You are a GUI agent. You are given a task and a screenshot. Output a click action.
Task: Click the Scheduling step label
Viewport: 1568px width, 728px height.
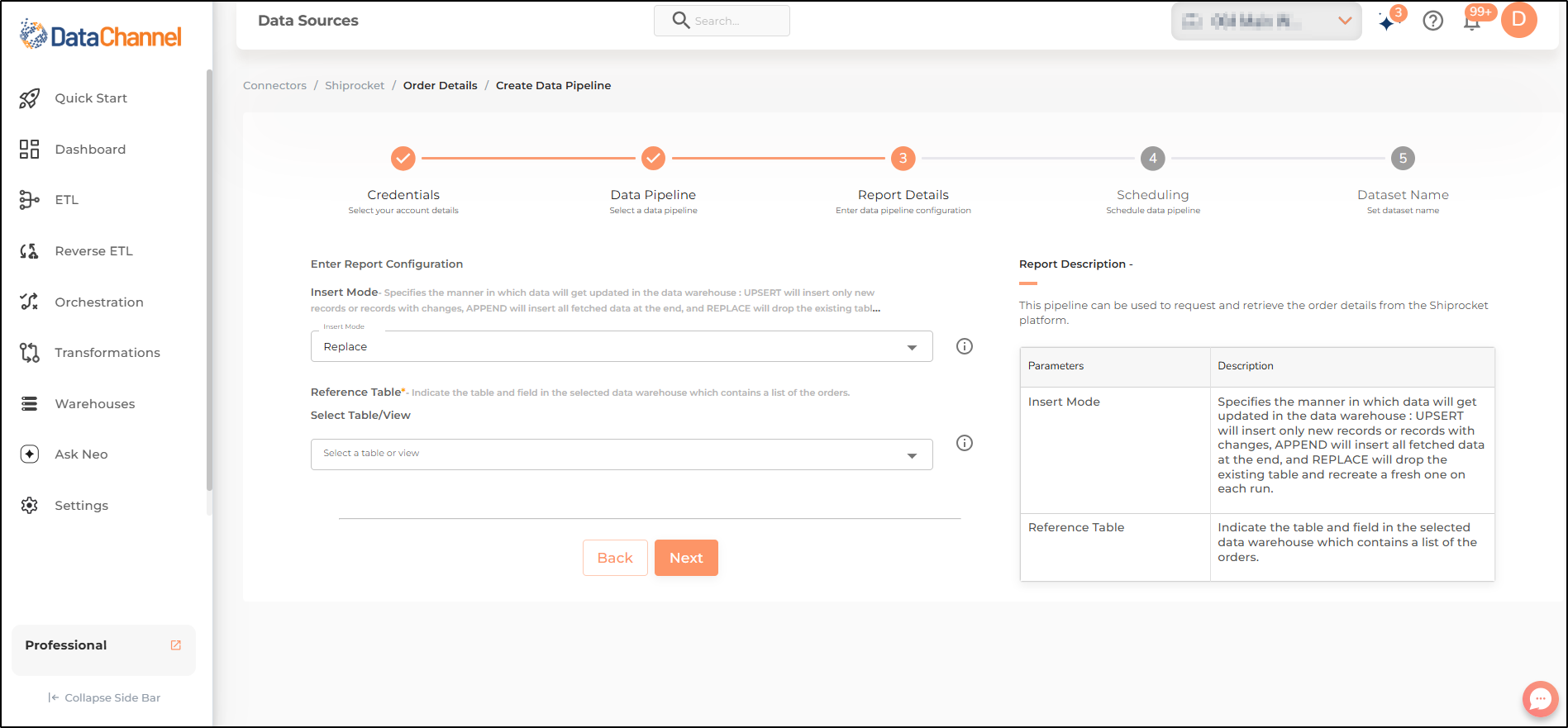point(1153,195)
